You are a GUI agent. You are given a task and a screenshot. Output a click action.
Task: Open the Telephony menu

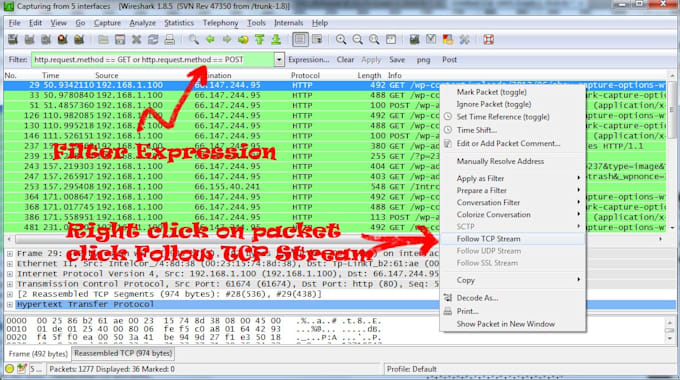click(x=220, y=23)
